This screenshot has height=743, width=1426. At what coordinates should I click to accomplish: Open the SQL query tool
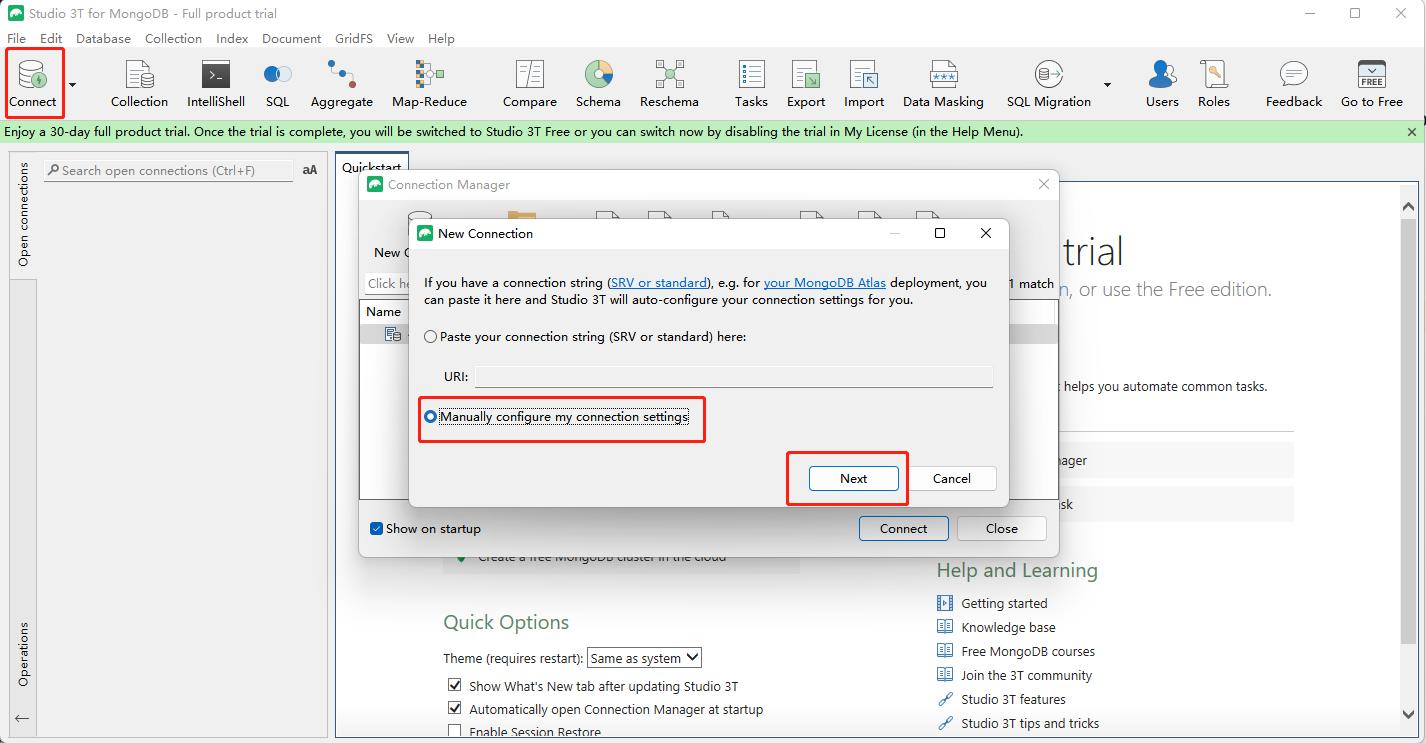277,83
